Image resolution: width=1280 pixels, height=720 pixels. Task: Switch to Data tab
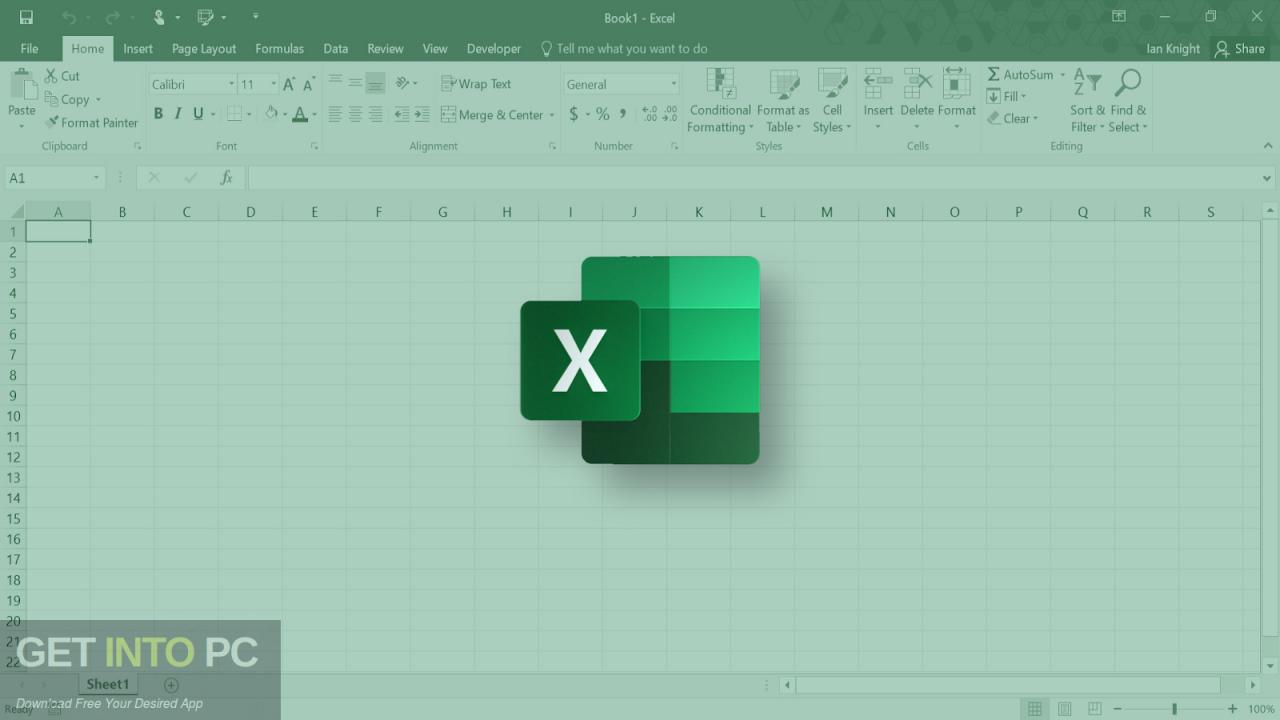[336, 48]
